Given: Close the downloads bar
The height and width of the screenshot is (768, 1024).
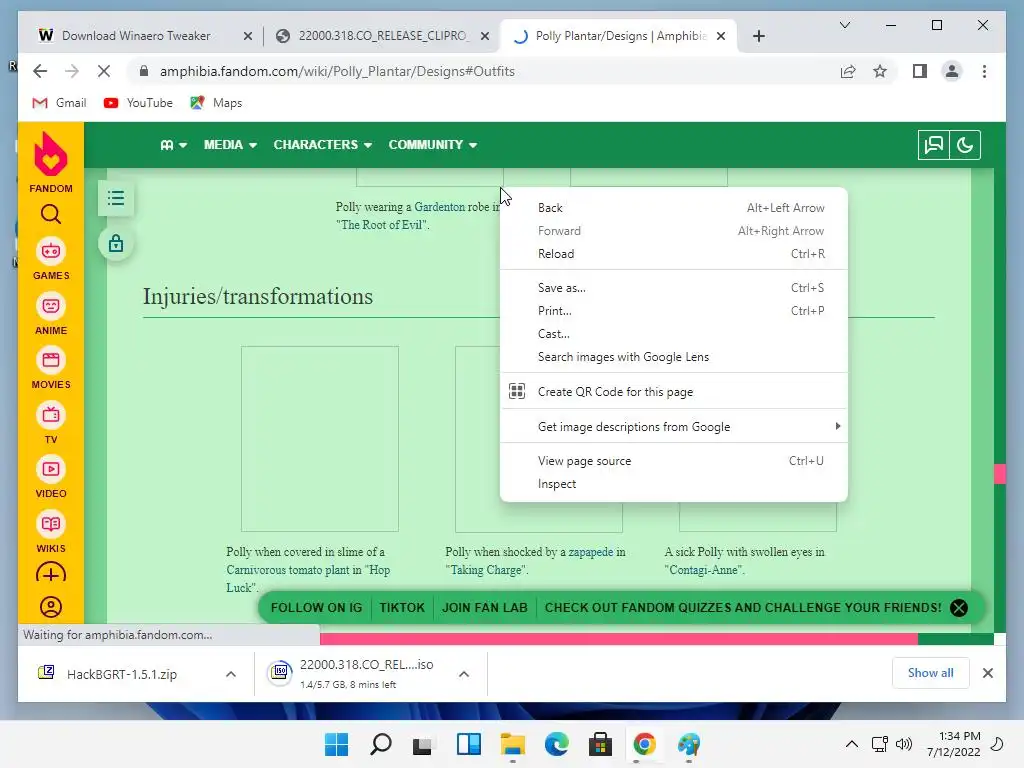Looking at the screenshot, I should (987, 673).
